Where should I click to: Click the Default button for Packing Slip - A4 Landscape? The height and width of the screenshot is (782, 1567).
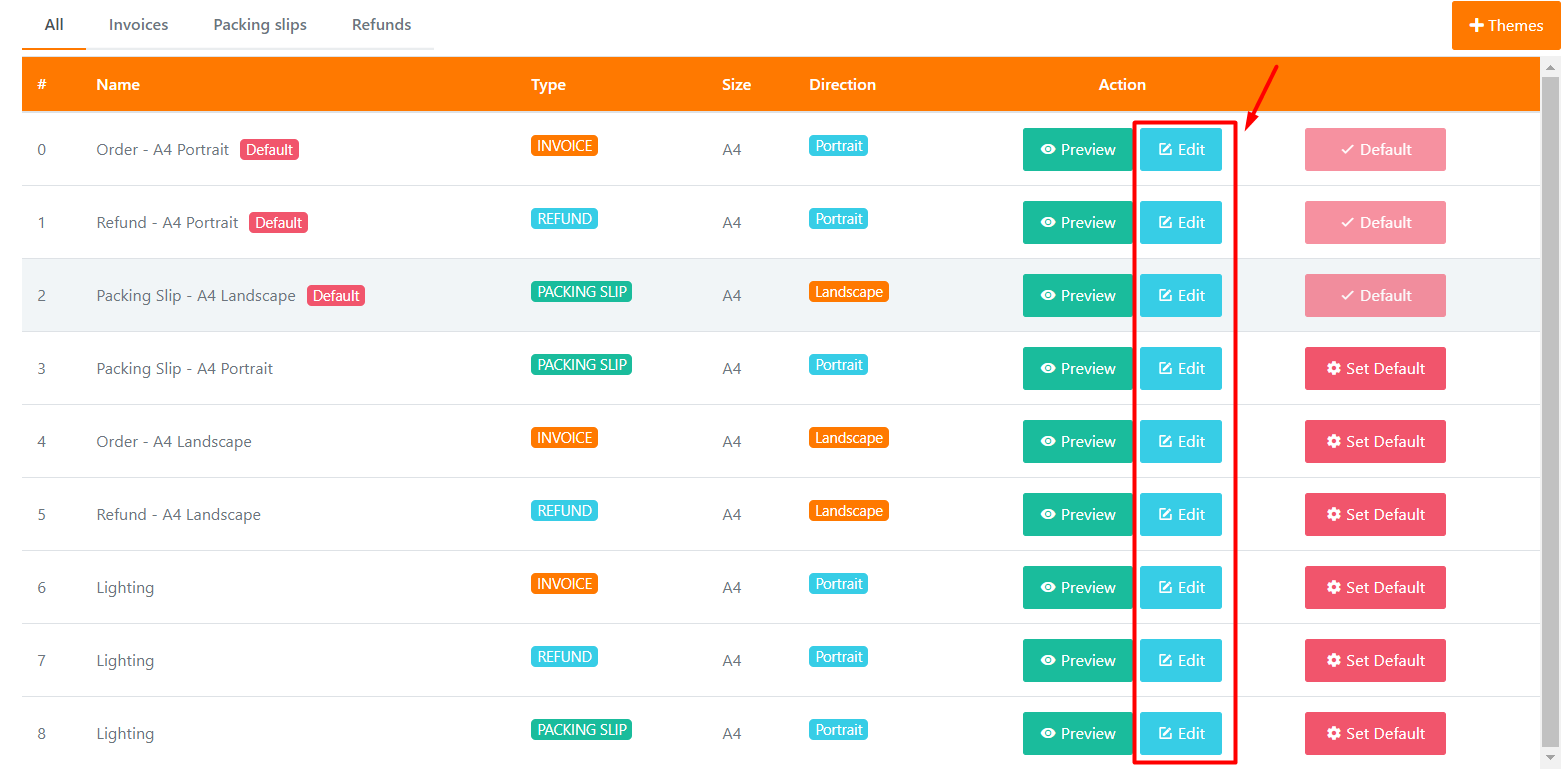pos(1374,296)
